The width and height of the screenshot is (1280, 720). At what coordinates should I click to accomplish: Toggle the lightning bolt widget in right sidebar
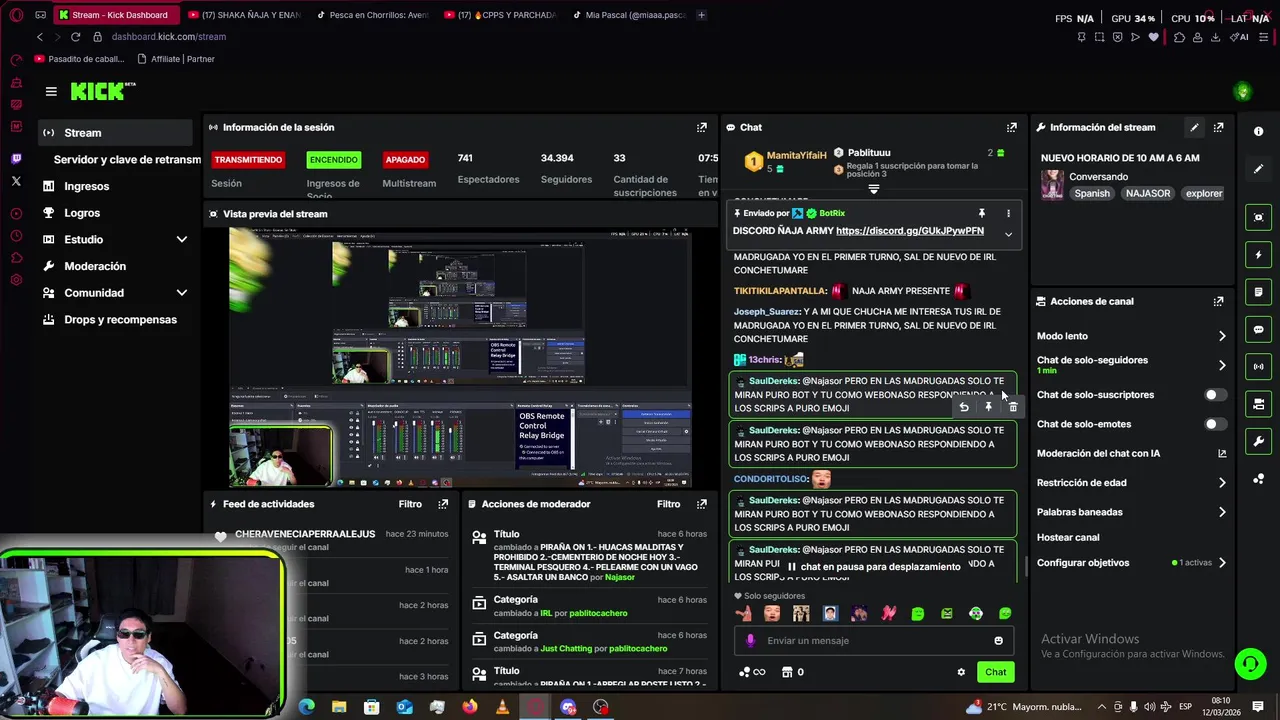[1258, 255]
